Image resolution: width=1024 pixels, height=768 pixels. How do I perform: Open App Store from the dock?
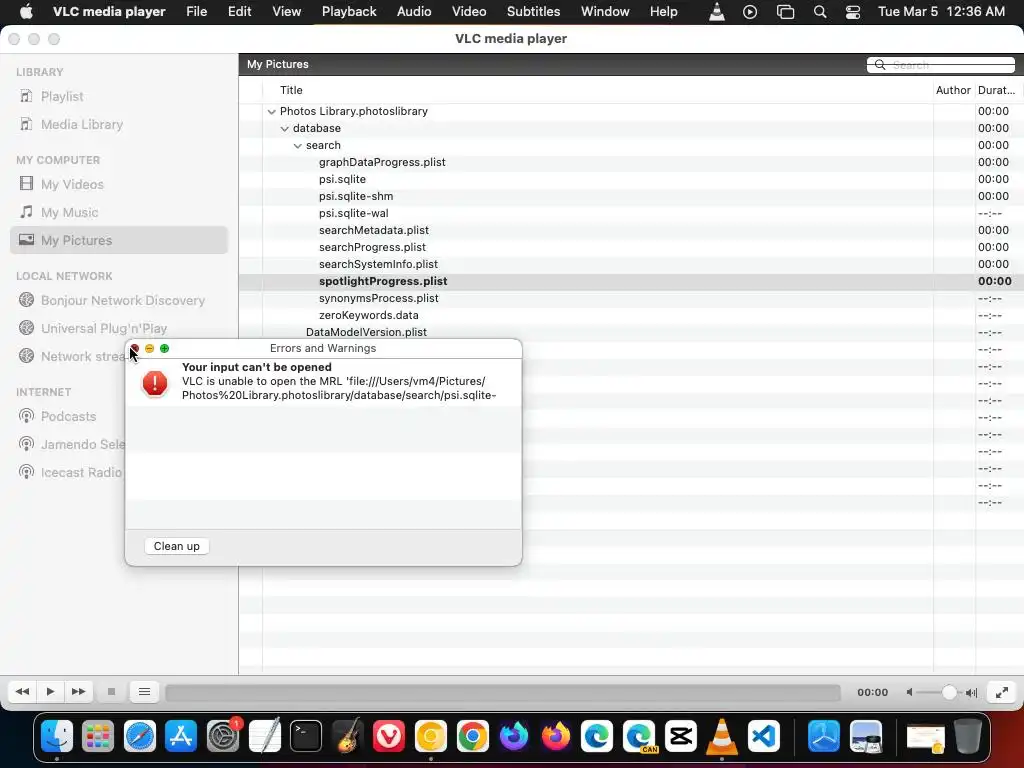click(x=181, y=737)
